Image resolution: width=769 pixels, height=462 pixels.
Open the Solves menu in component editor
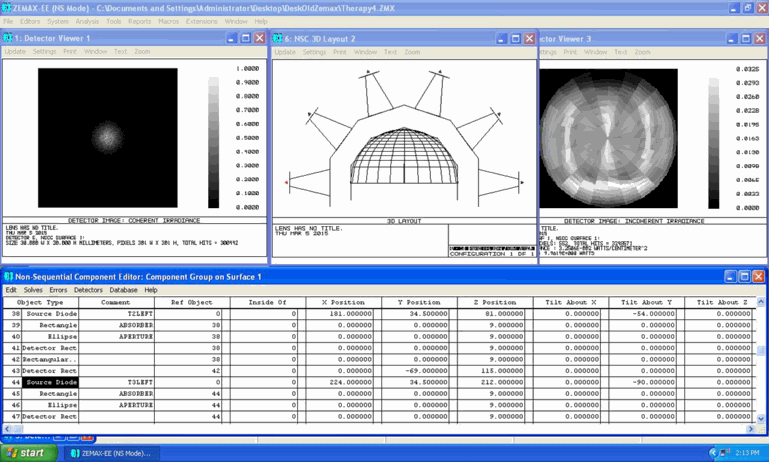[x=34, y=290]
